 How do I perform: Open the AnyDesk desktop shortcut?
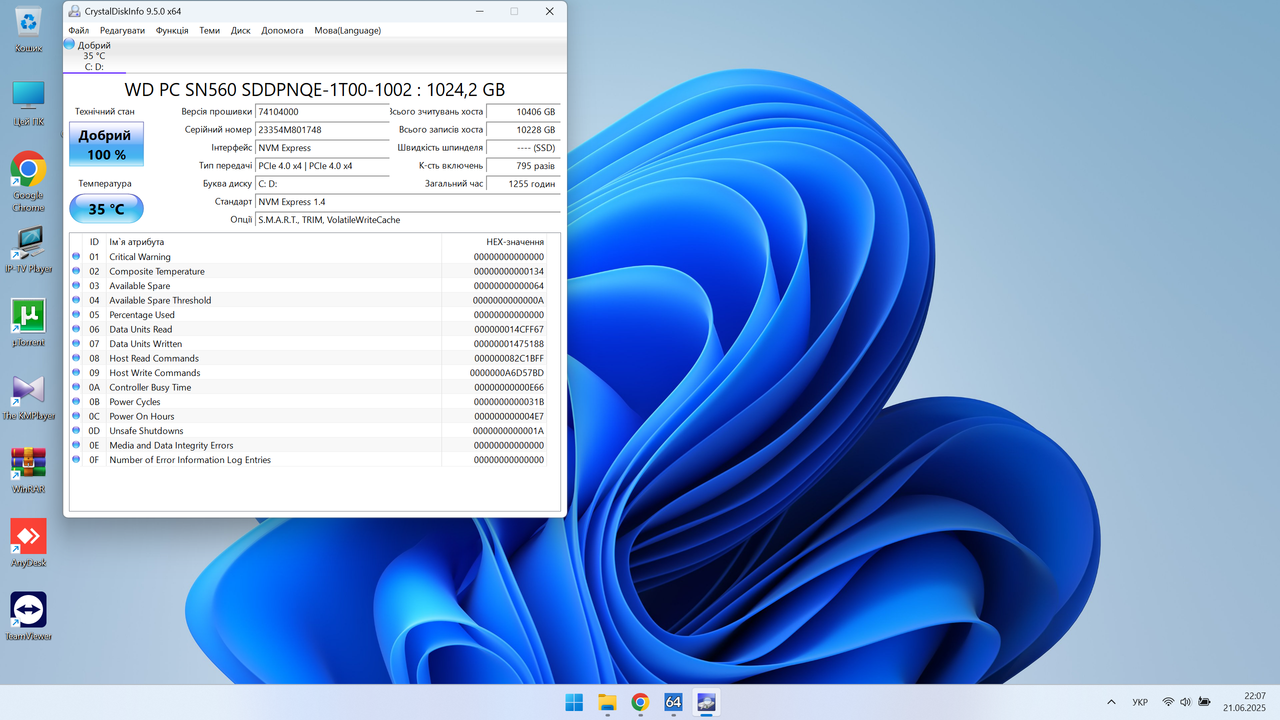click(x=28, y=544)
